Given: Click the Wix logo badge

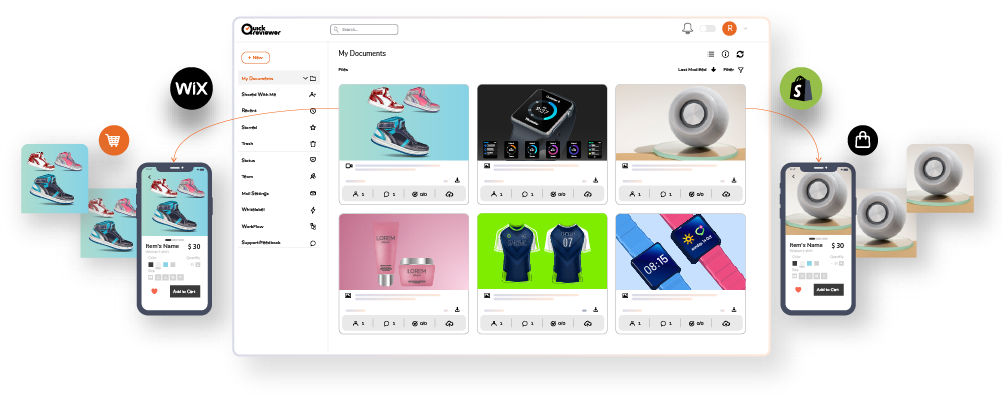Looking at the screenshot, I should pyautogui.click(x=191, y=88).
